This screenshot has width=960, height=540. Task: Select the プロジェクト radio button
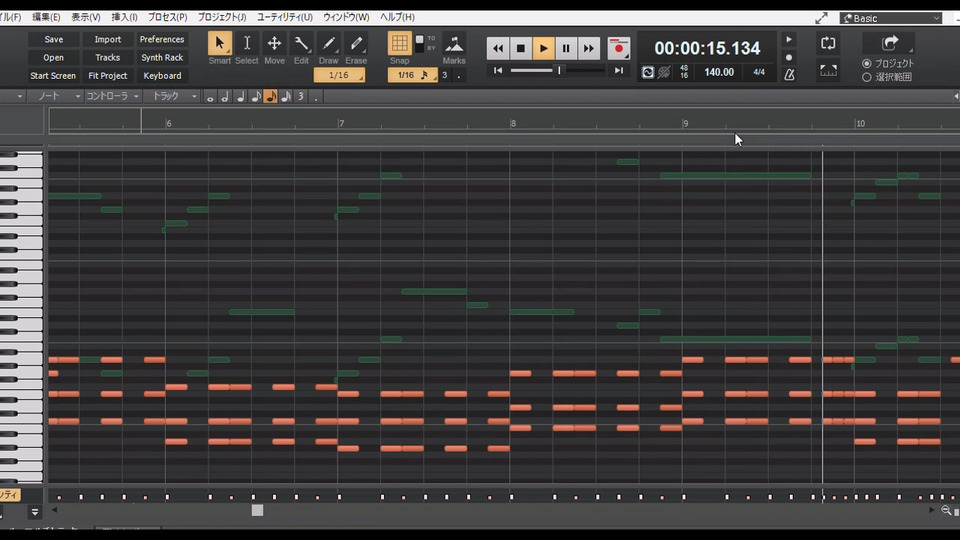click(x=866, y=64)
